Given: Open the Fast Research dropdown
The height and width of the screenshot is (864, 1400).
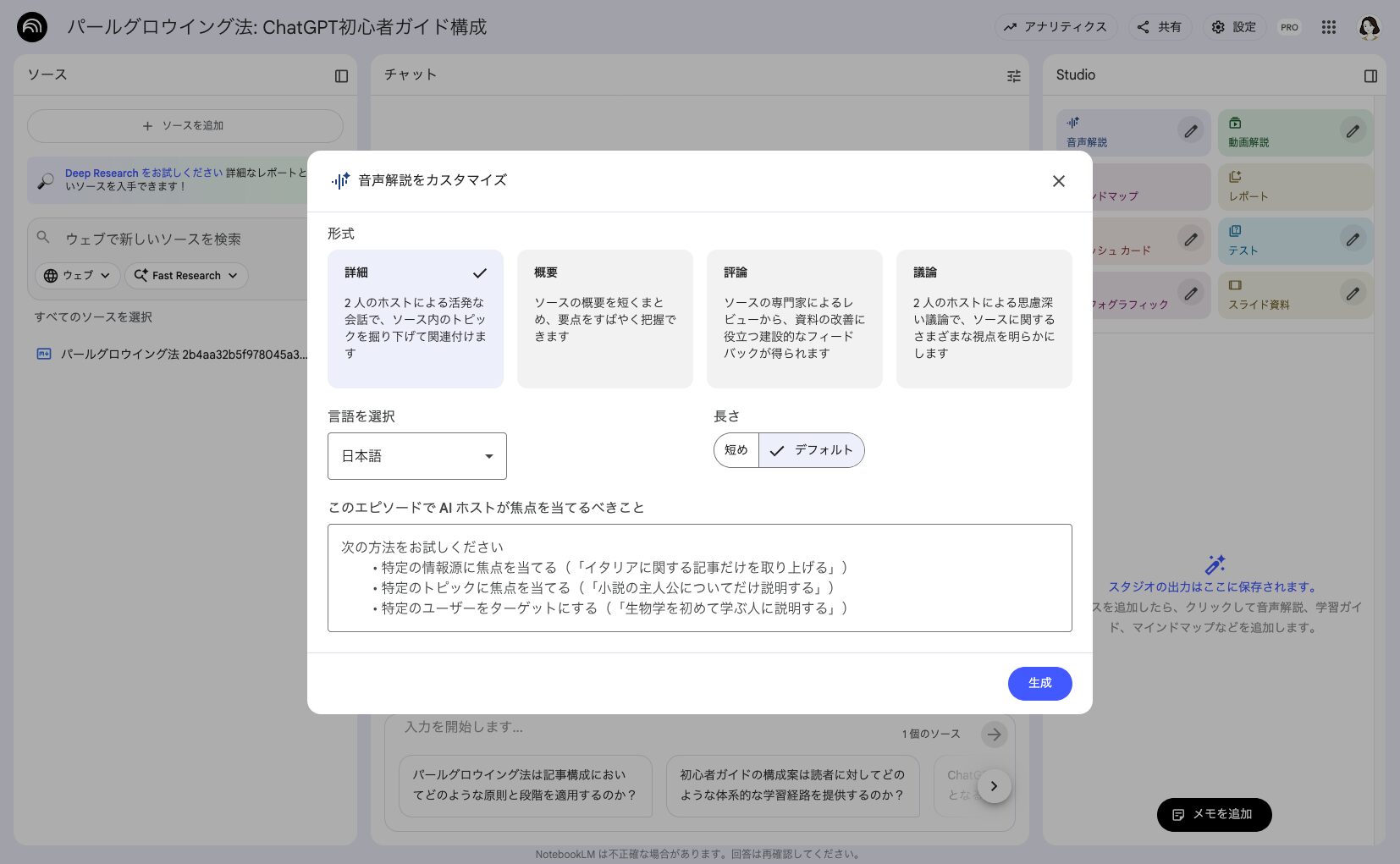Looking at the screenshot, I should coord(185,275).
